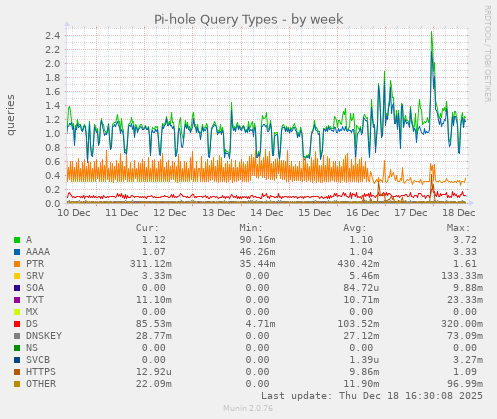Click the '14 Dec' x-axis date label
The image size is (497, 419).
point(267,213)
